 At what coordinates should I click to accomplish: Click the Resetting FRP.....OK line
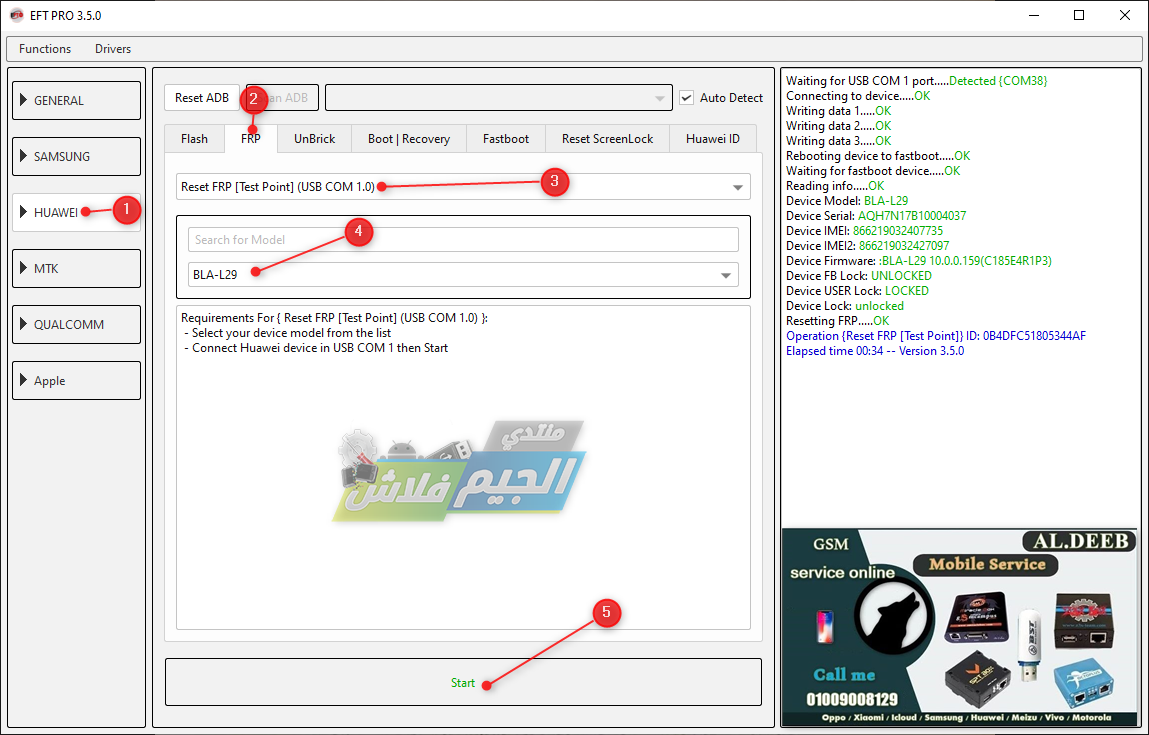(838, 321)
